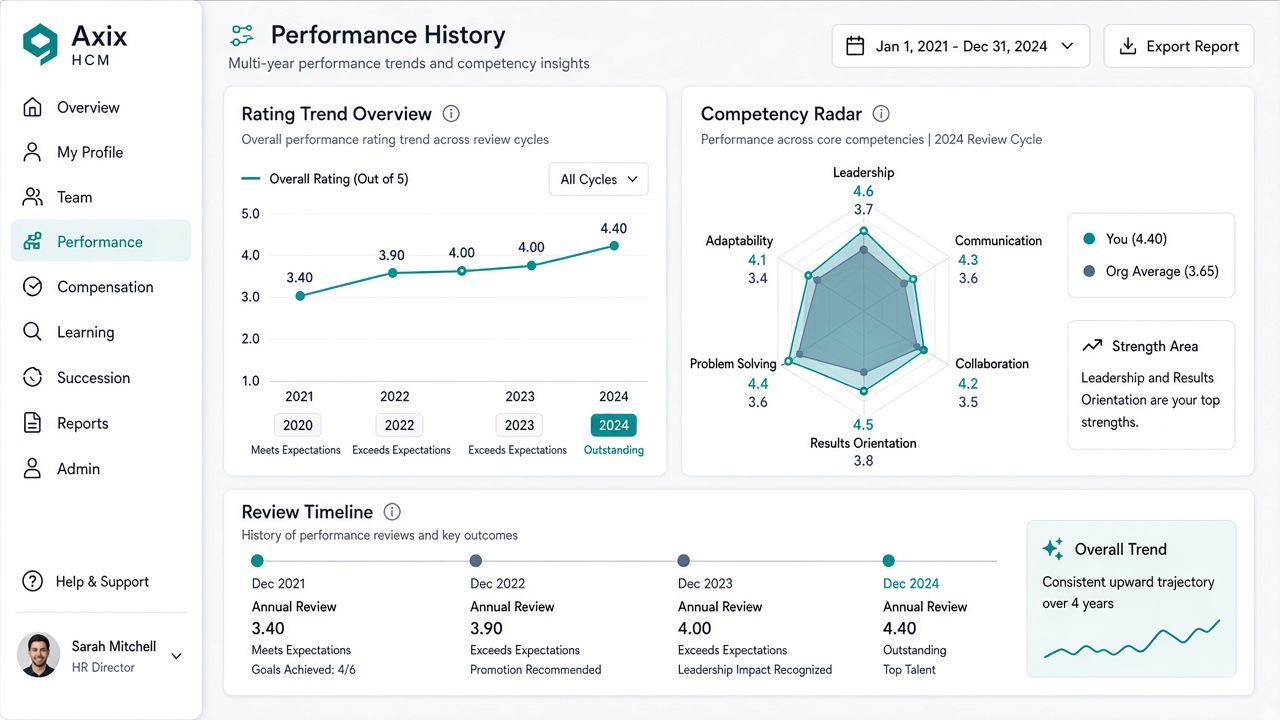Image resolution: width=1280 pixels, height=720 pixels.
Task: Click the Succession circular icon
Action: (x=33, y=378)
